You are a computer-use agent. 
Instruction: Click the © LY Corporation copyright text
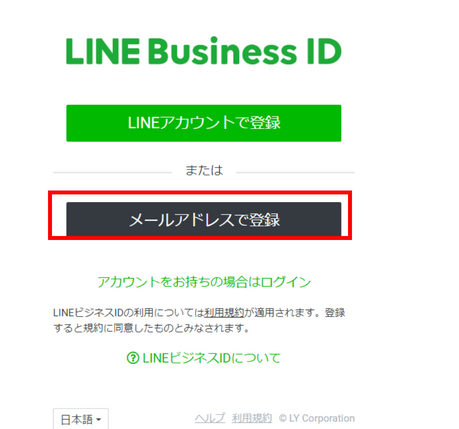pos(317,418)
